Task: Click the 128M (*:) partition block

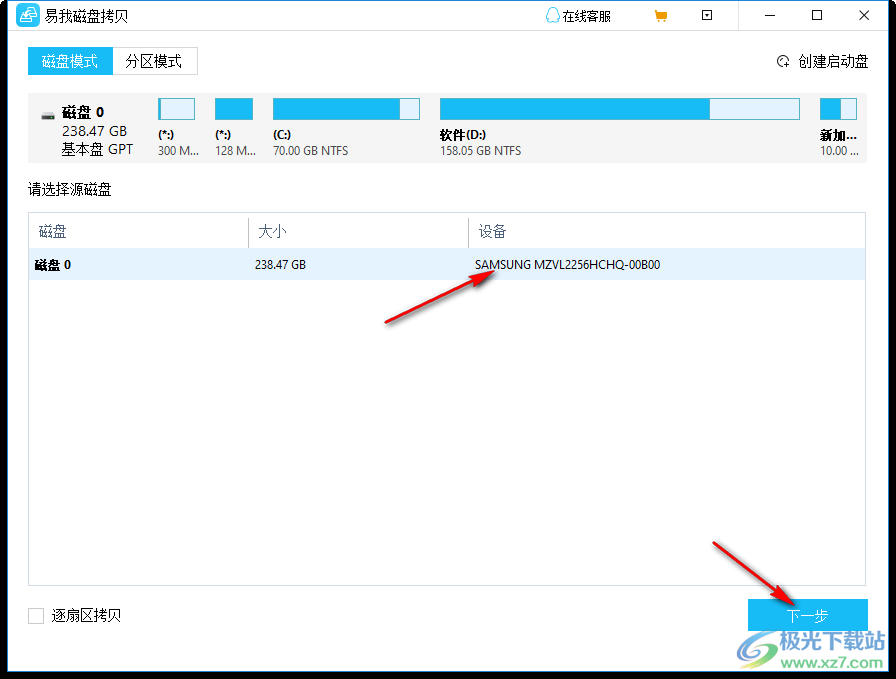Action: (233, 108)
